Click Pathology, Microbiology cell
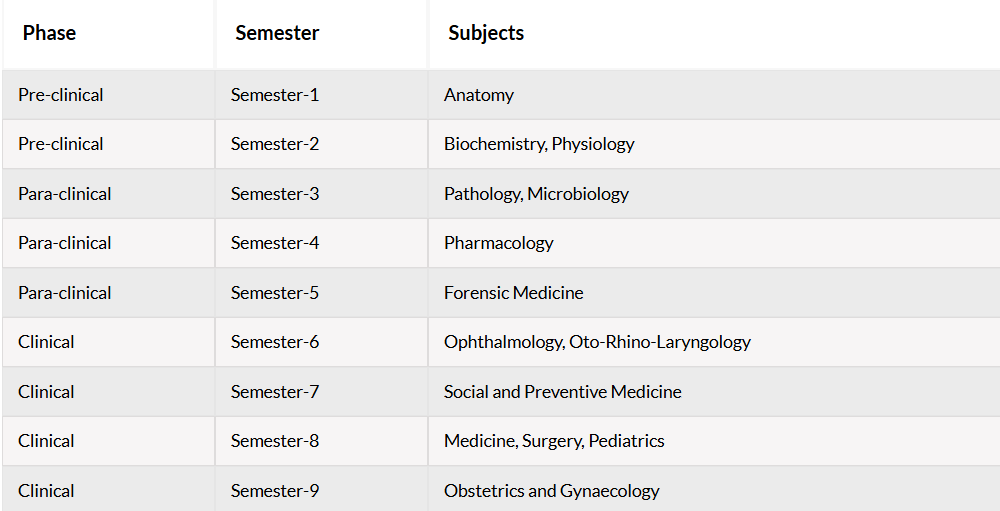 714,193
